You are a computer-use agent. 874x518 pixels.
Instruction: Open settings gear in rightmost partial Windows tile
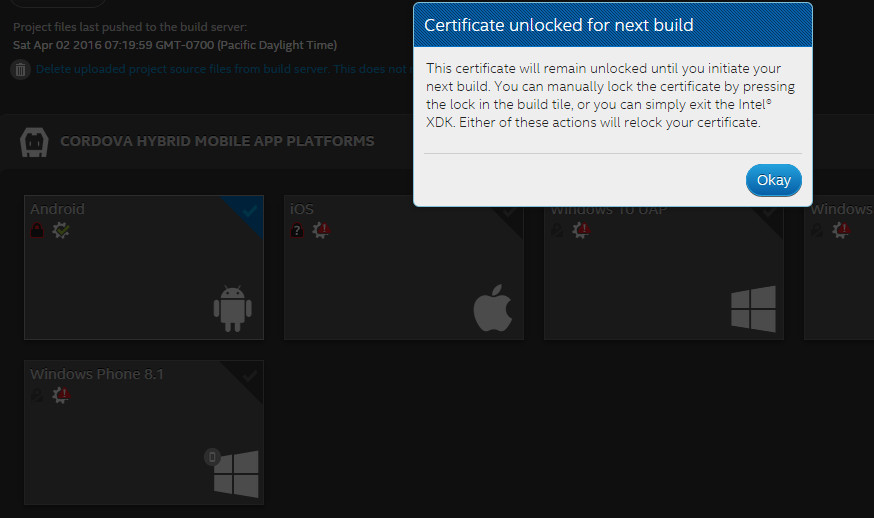point(841,230)
